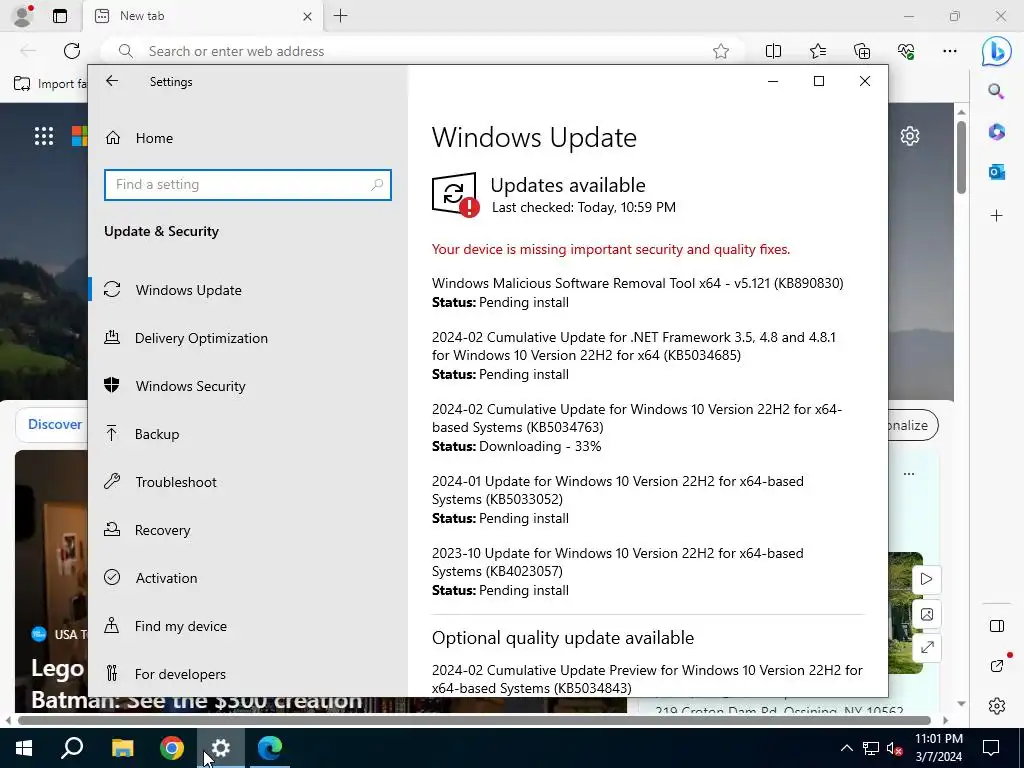Click Import favorites bar item
The image size is (1024, 768).
(50, 84)
